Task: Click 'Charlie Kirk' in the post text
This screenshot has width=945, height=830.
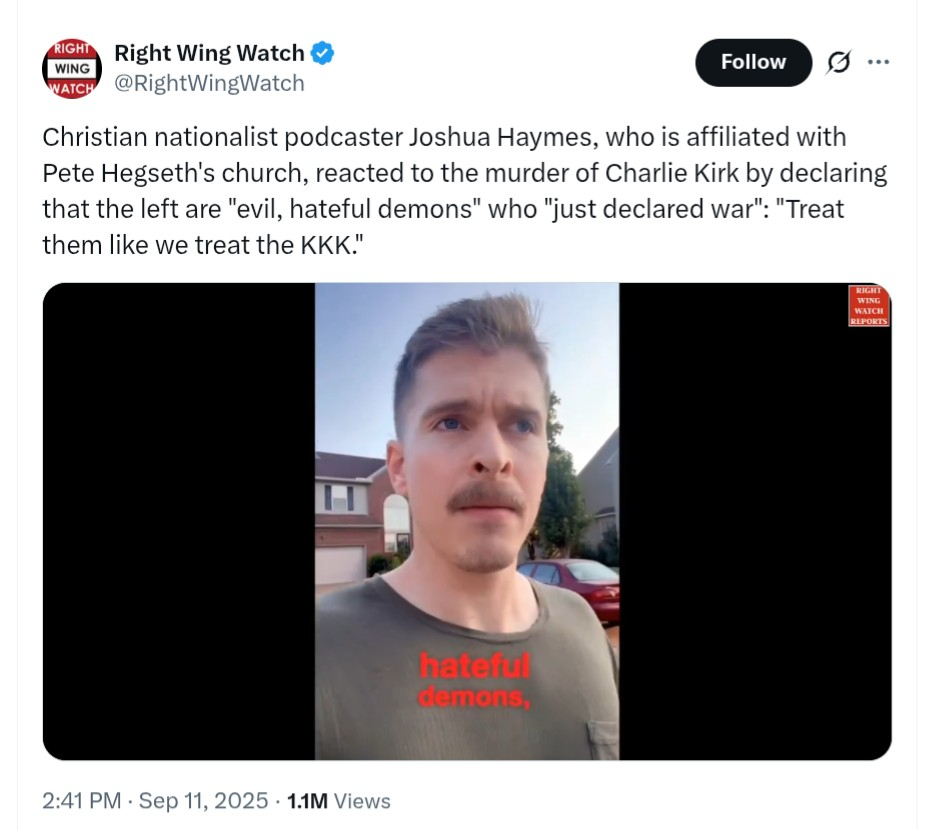Action: (671, 174)
